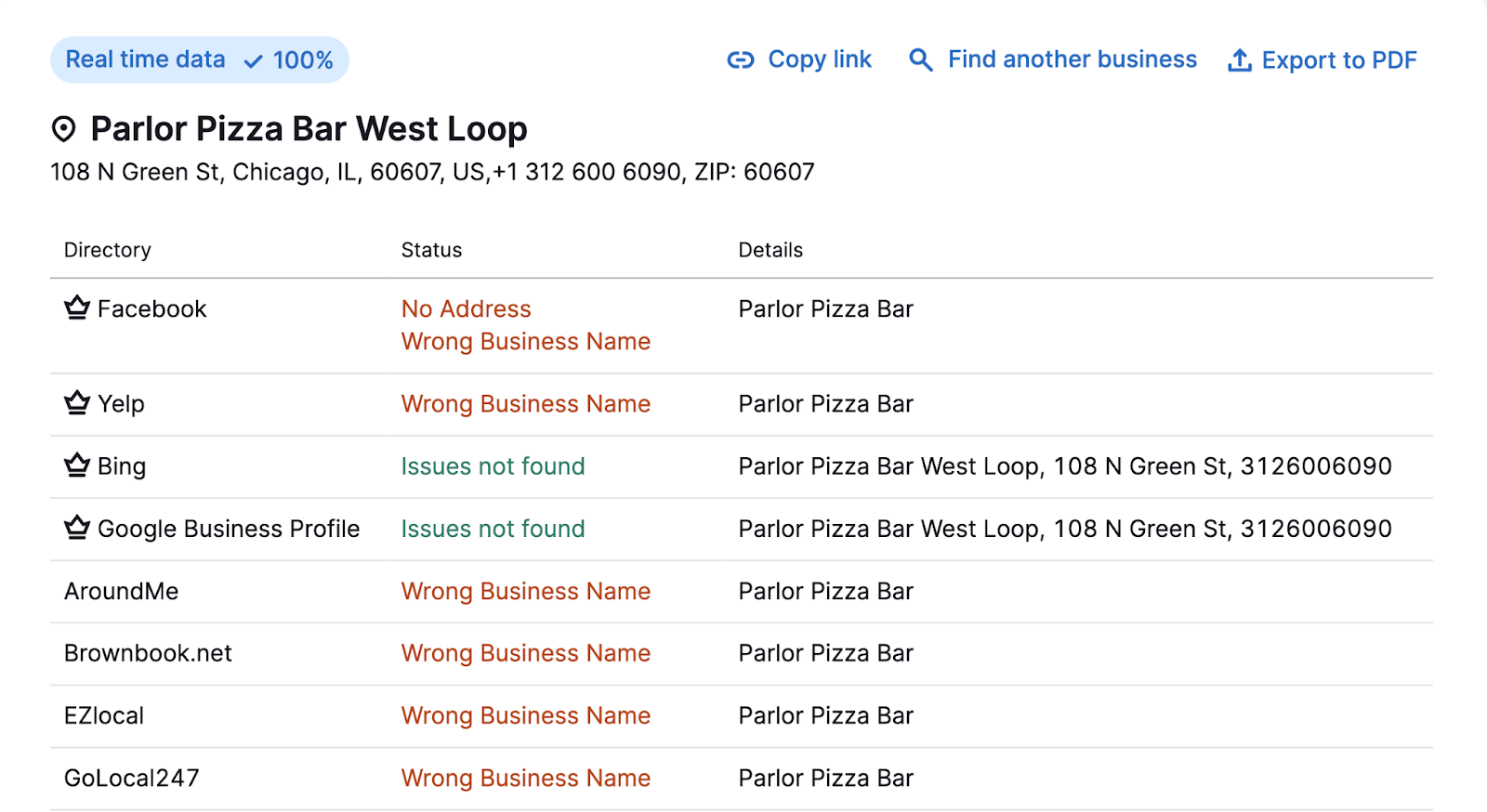This screenshot has height=812, width=1487.
Task: Click the No Address status for Facebook
Action: click(x=467, y=308)
